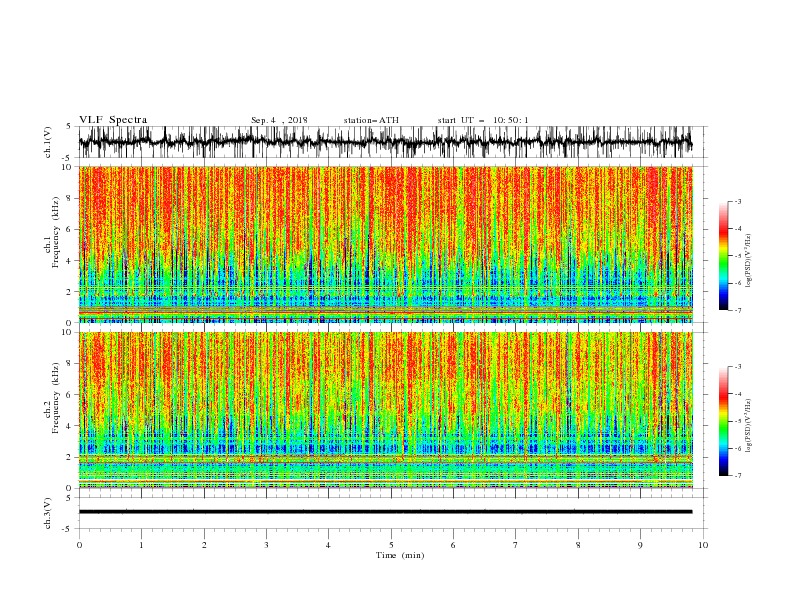Click the 'VLF Spectra' title text
The width and height of the screenshot is (792, 612).
point(113,120)
